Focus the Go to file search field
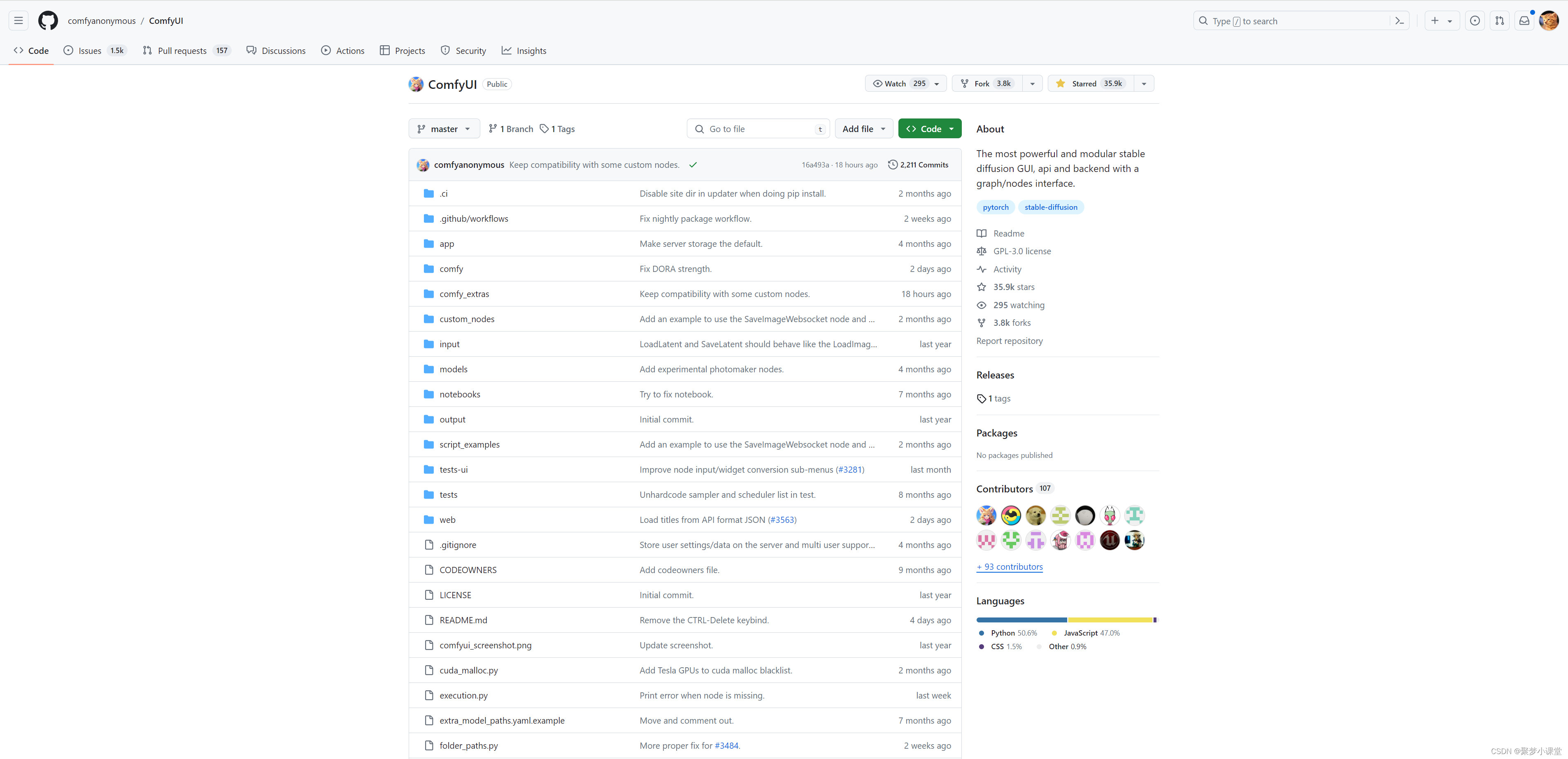 758,128
